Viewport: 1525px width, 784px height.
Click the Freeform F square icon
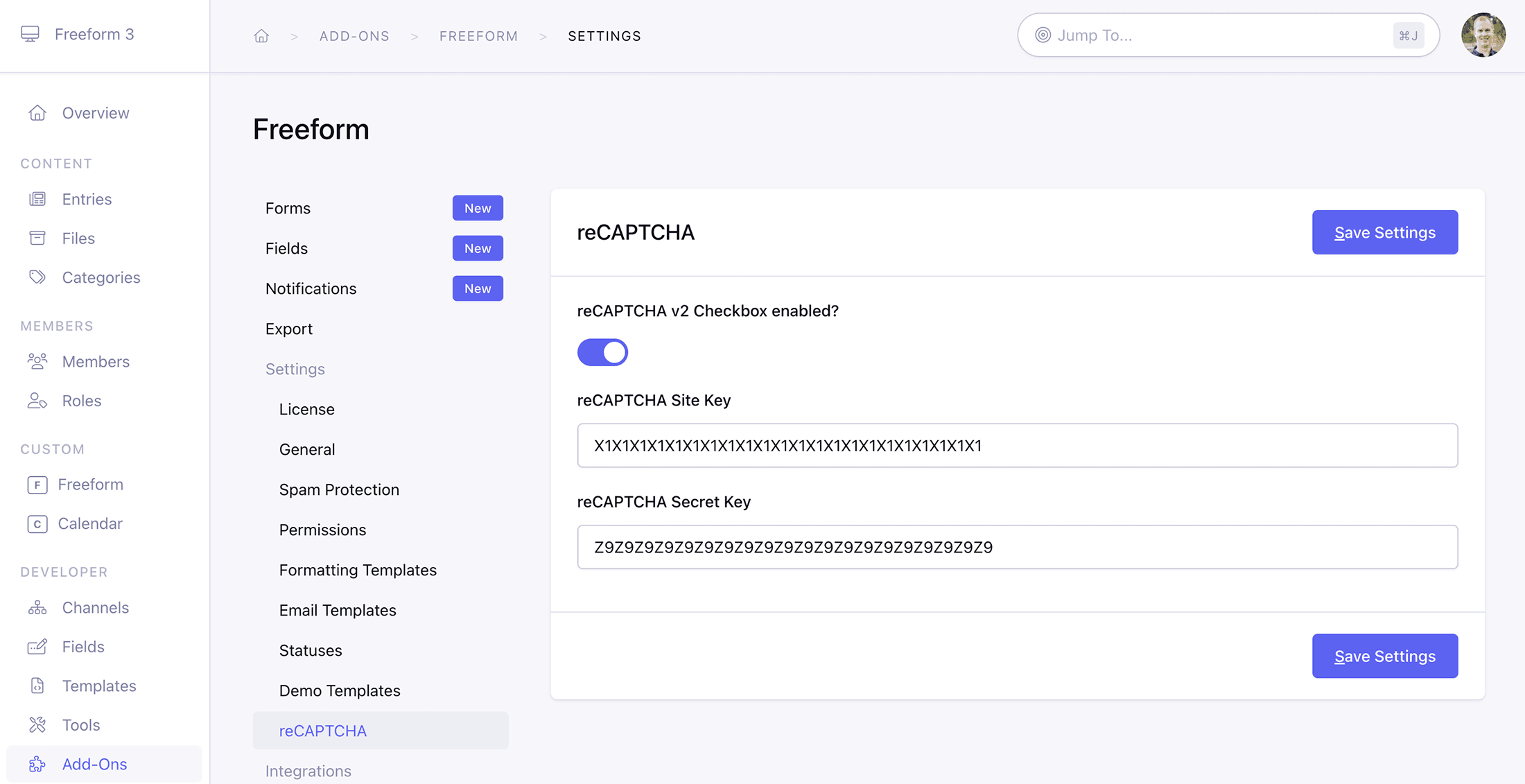pos(37,485)
